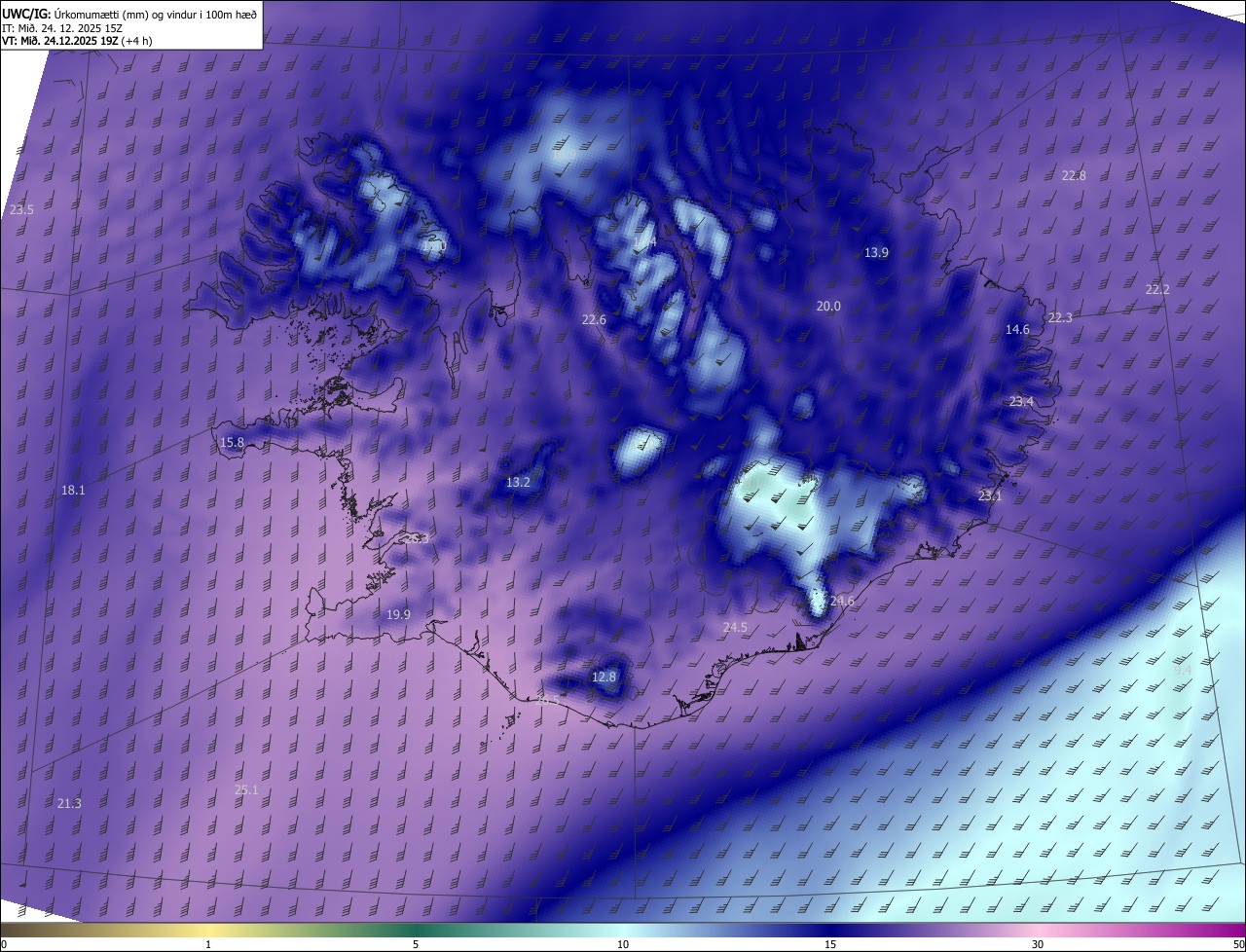Image resolution: width=1246 pixels, height=952 pixels.
Task: Click the 23.1 value label
Action: tap(990, 496)
